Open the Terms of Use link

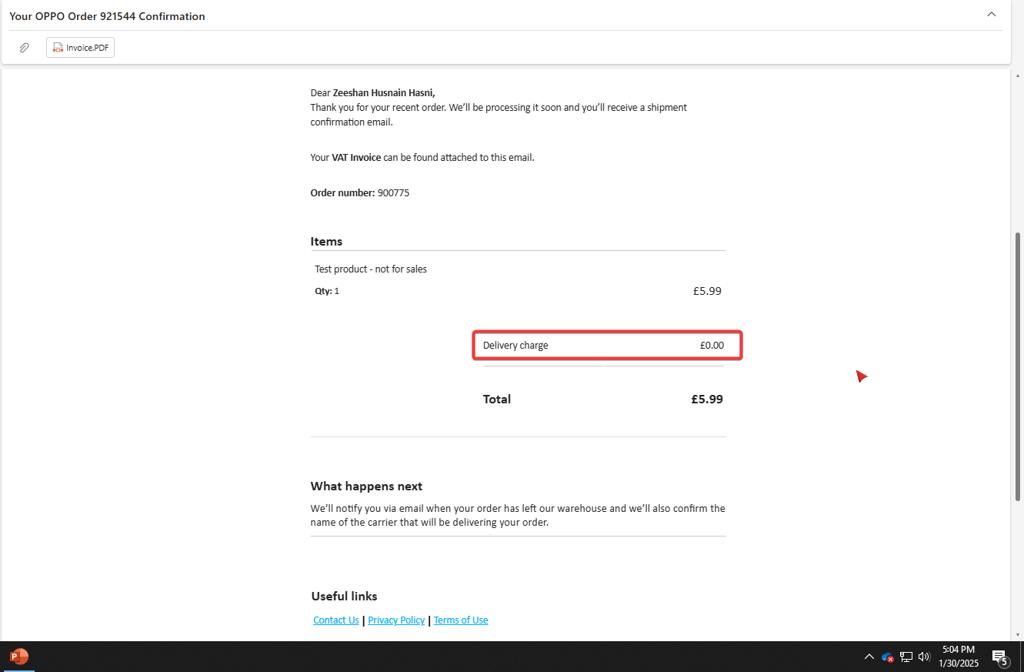[460, 620]
